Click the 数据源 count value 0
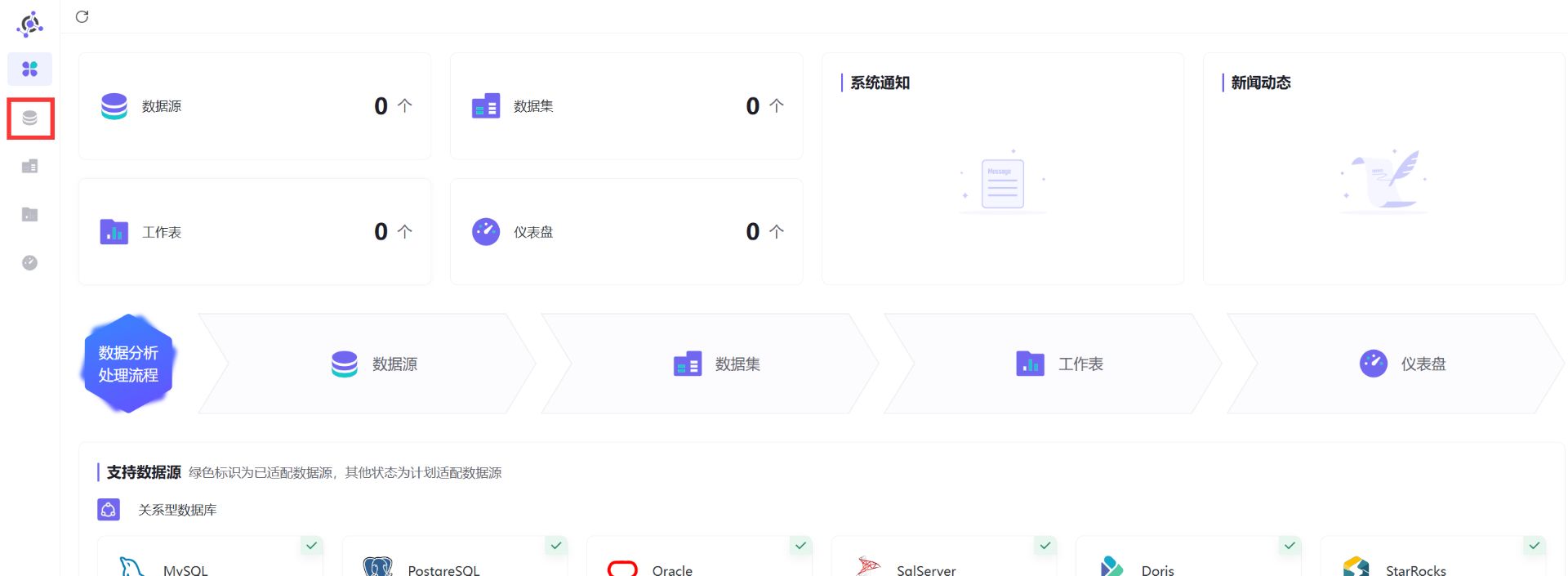The width and height of the screenshot is (1568, 576). tap(381, 106)
